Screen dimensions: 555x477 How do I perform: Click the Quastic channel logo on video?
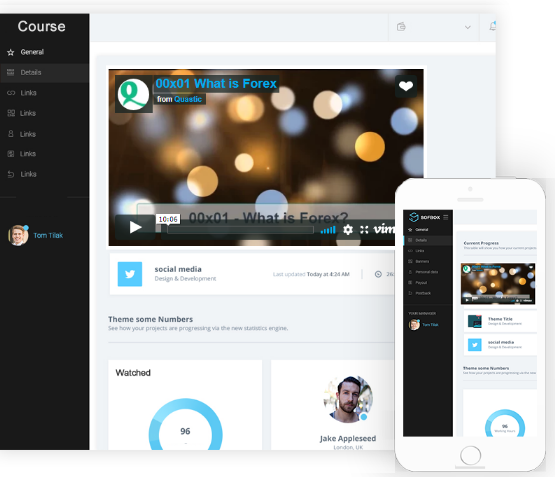tap(133, 94)
